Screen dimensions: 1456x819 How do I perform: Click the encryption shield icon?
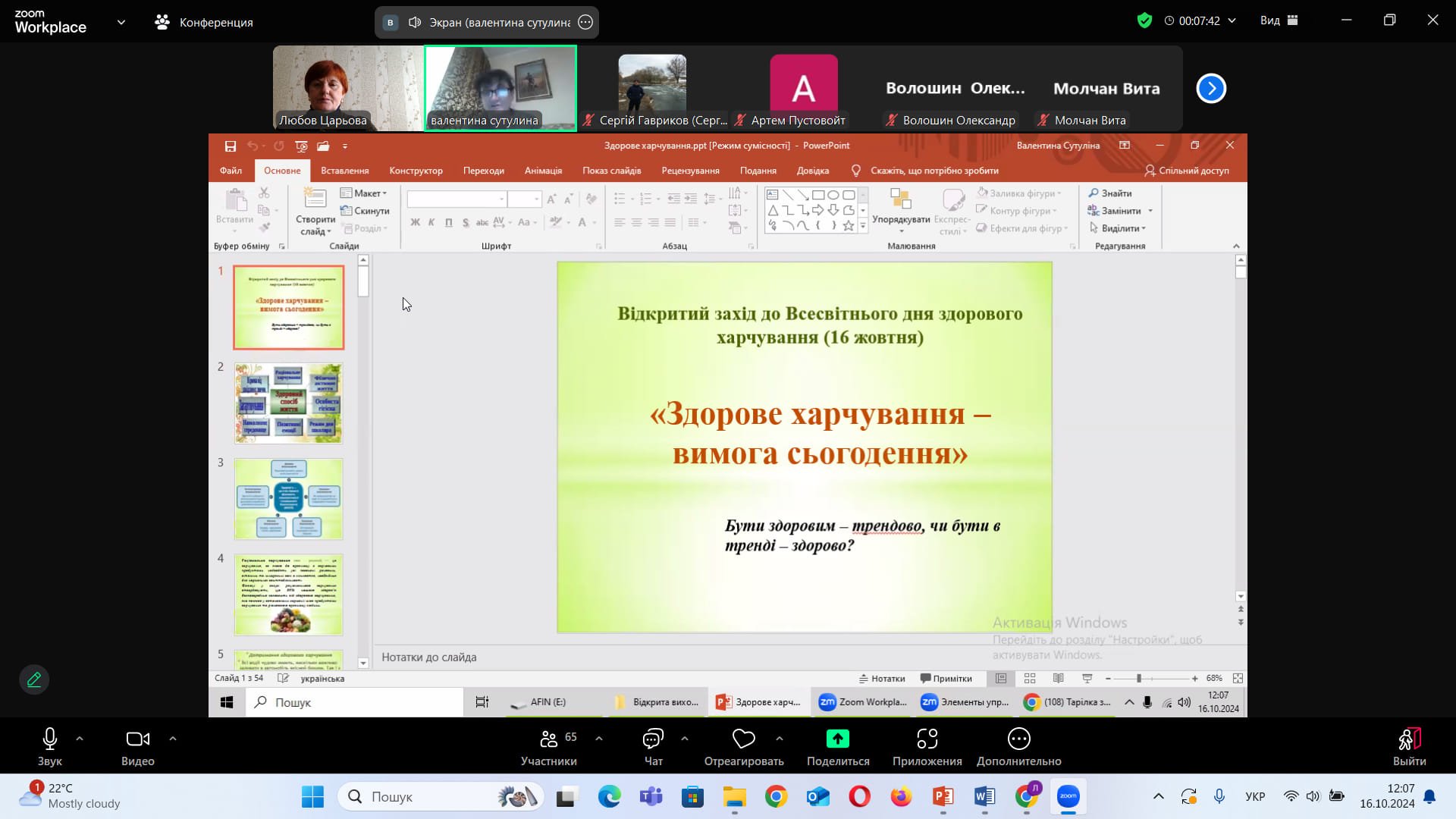click(1144, 20)
